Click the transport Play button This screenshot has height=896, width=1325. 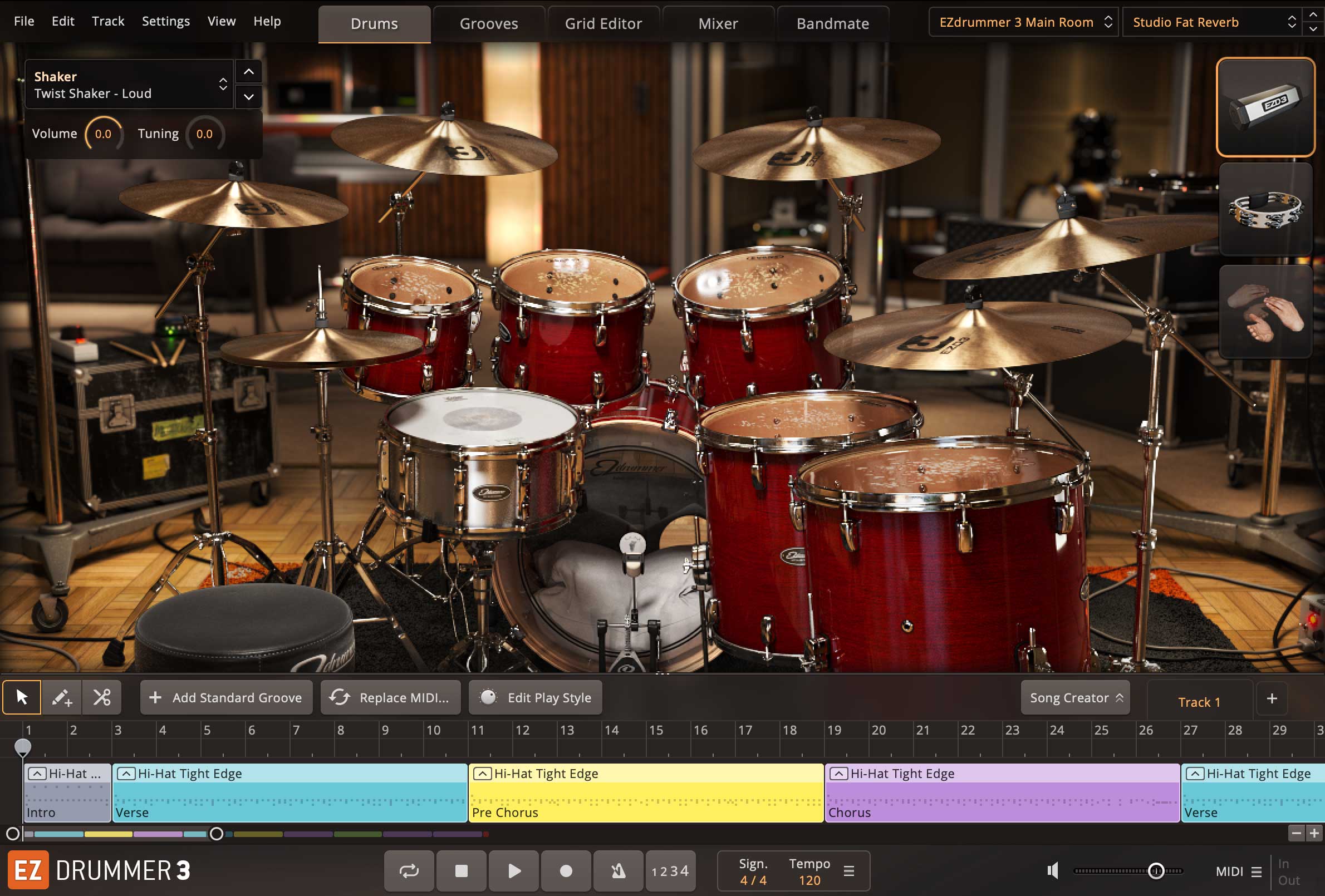[x=514, y=871]
